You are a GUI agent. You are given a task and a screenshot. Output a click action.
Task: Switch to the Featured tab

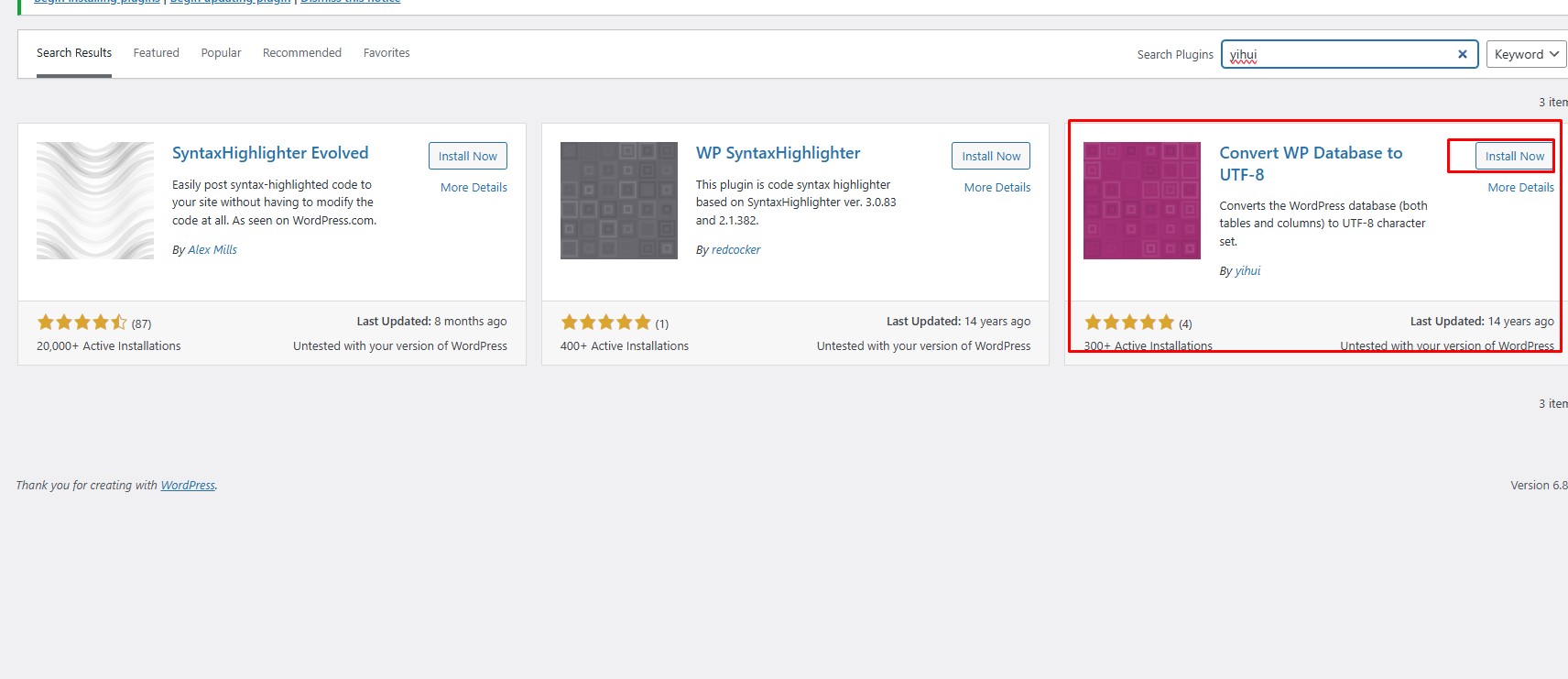[x=156, y=53]
